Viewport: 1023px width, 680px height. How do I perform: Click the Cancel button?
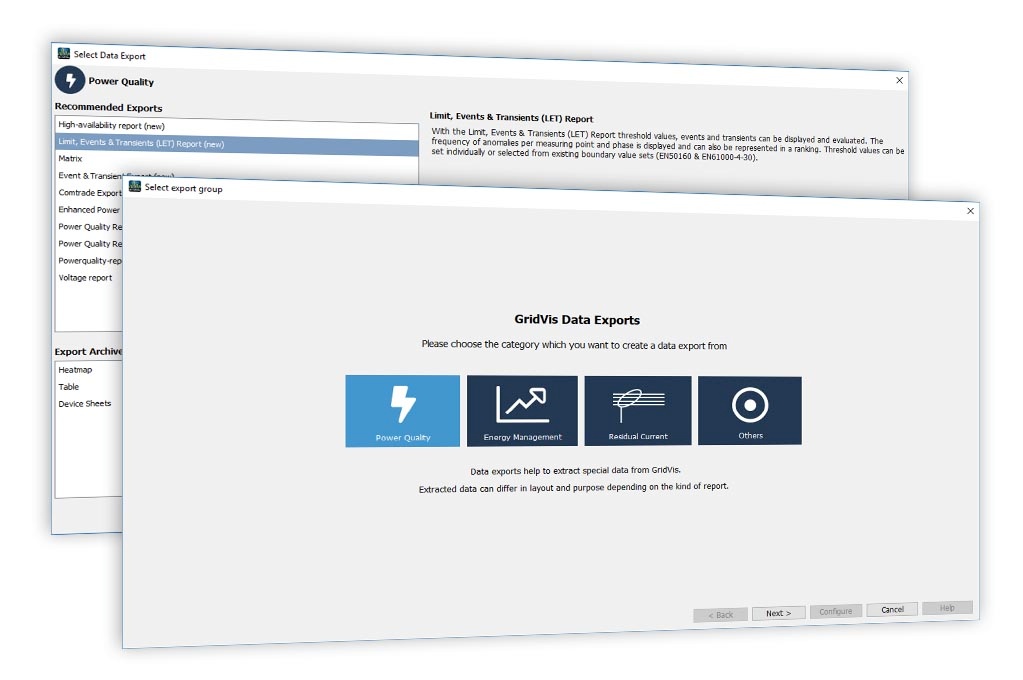coord(893,610)
